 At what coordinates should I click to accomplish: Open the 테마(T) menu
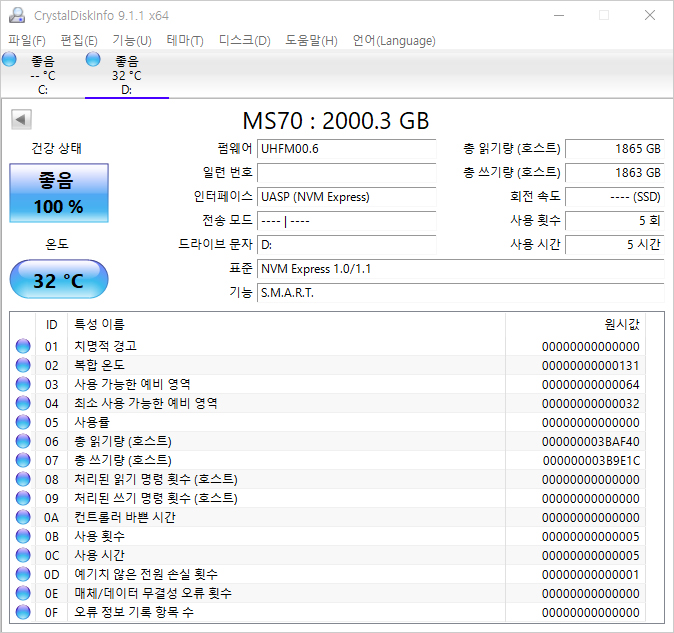pos(185,40)
